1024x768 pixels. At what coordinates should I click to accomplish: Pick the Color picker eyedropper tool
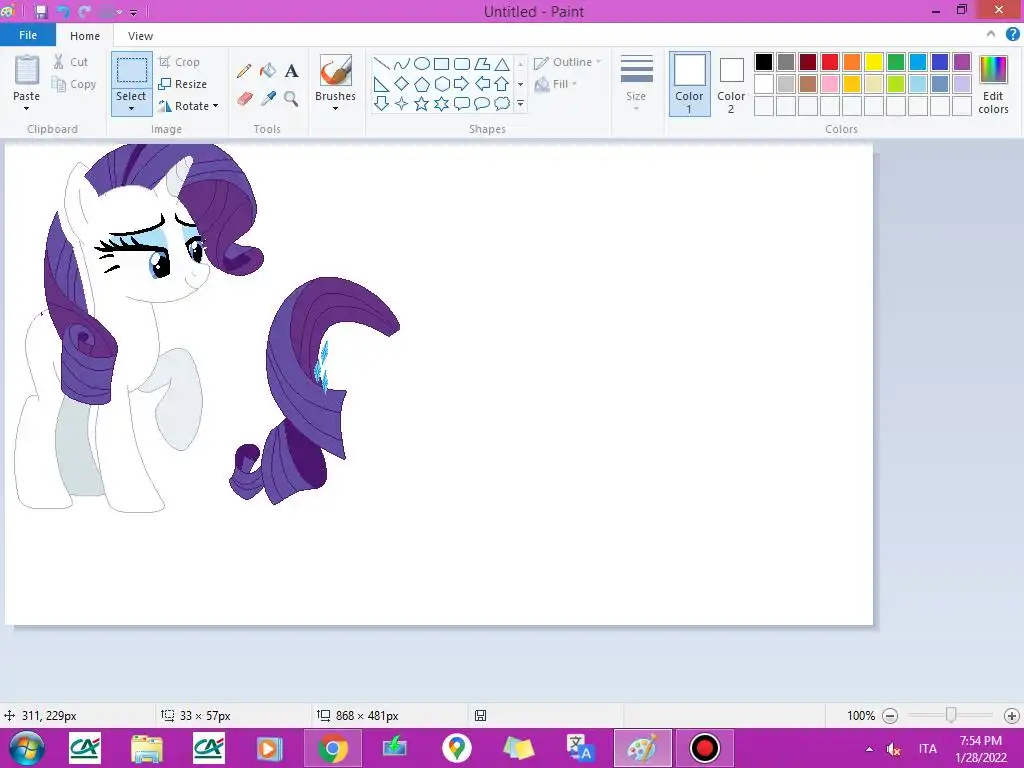pyautogui.click(x=268, y=99)
